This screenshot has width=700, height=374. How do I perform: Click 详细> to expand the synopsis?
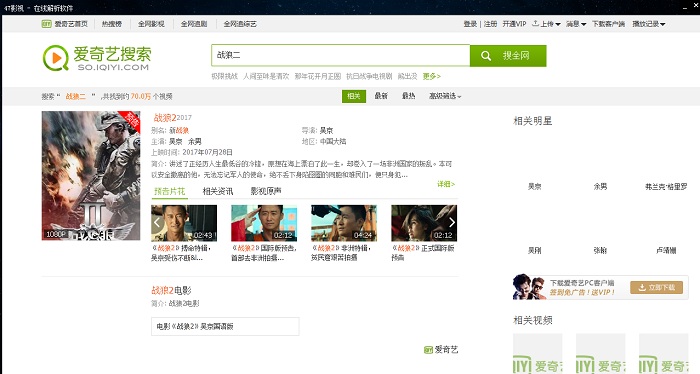pyautogui.click(x=446, y=184)
